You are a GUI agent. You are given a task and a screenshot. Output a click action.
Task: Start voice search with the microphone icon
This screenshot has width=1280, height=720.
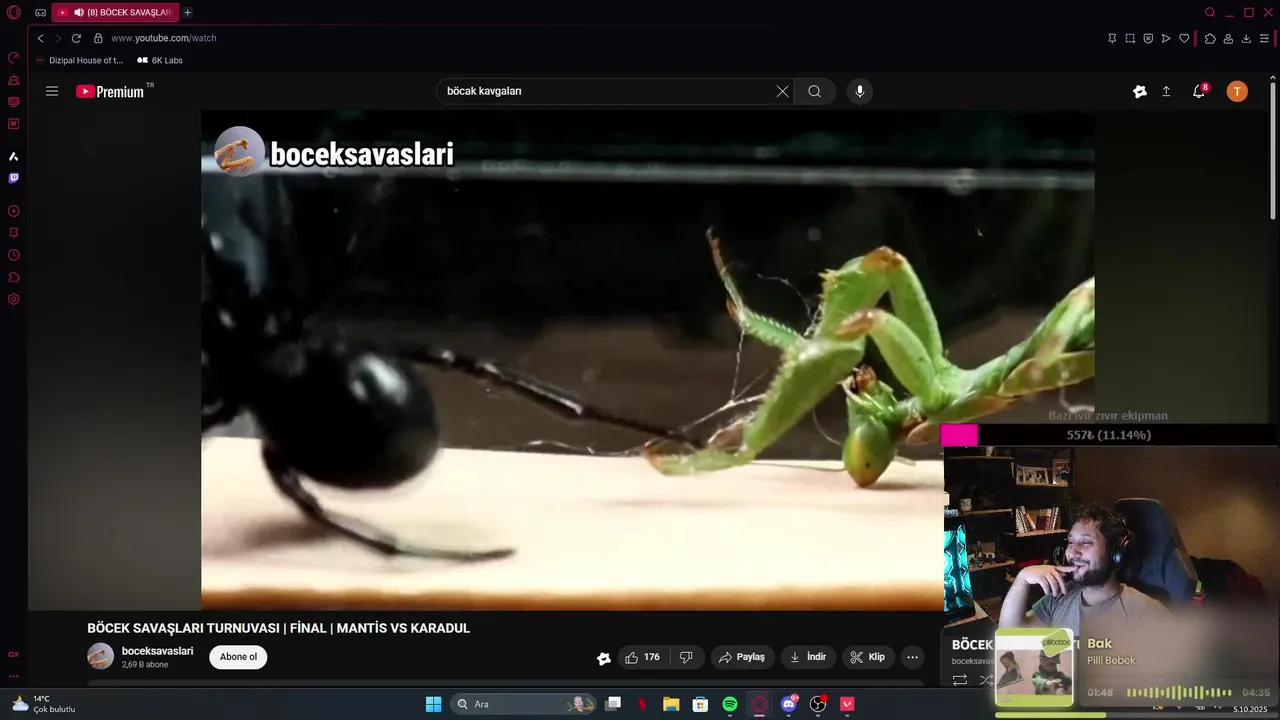859,91
